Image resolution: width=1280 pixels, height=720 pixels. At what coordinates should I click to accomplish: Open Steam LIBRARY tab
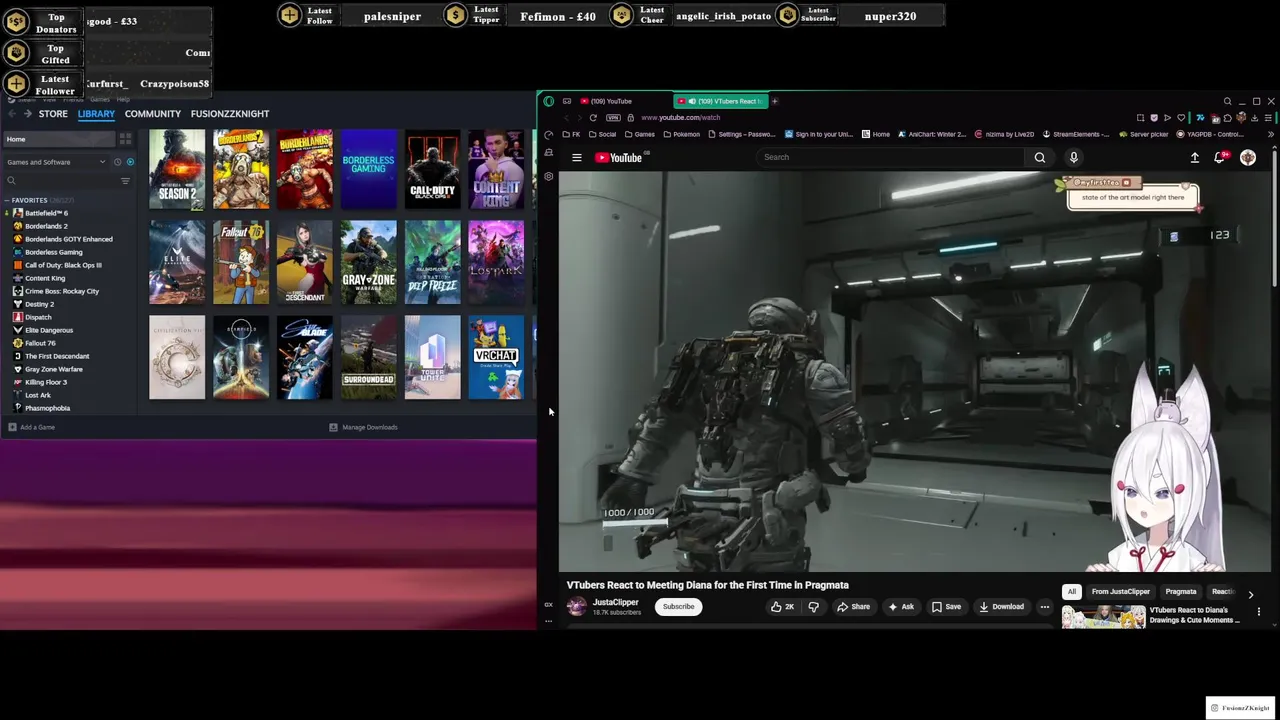pos(97,114)
